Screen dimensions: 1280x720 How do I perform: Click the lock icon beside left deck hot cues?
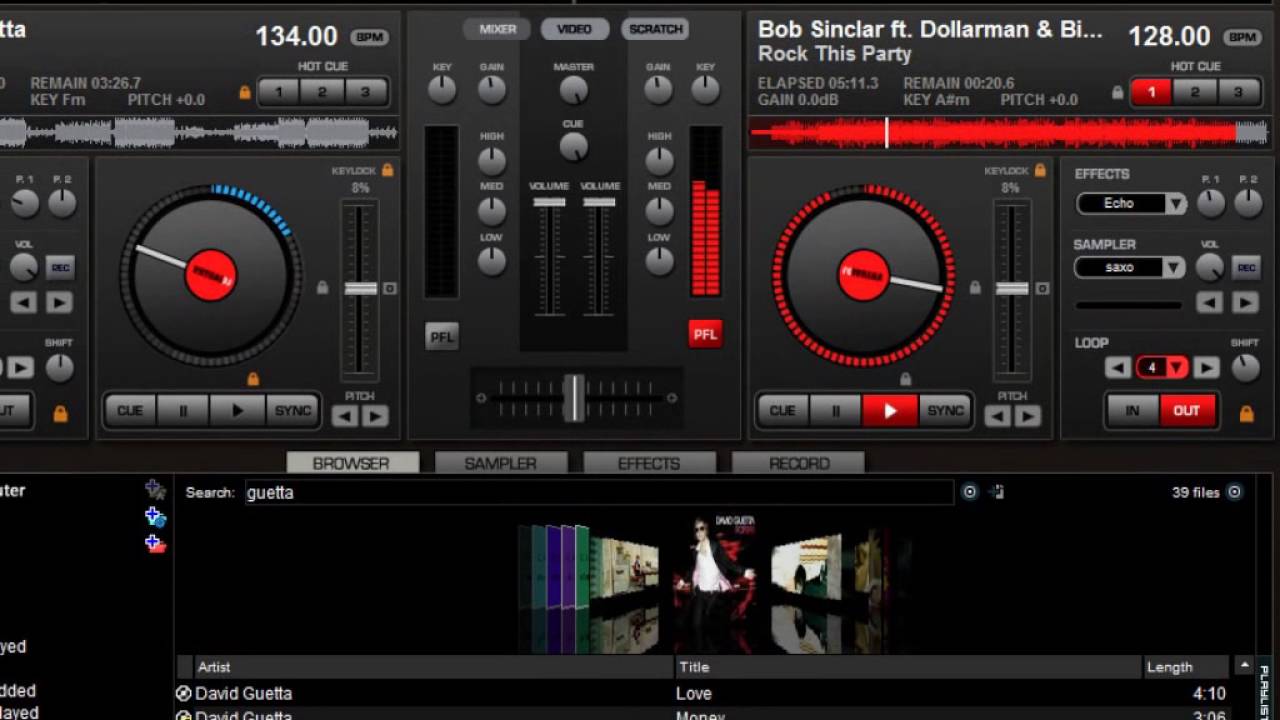(x=245, y=93)
